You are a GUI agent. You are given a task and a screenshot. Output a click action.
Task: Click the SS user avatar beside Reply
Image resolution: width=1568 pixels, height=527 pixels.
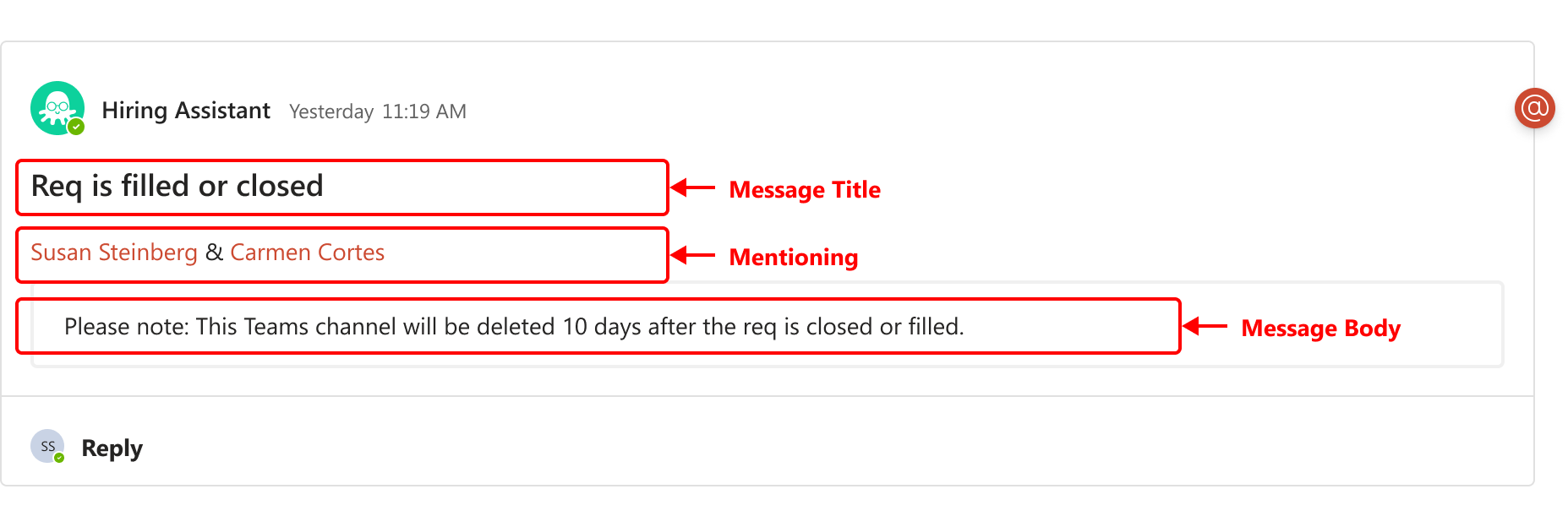tap(47, 446)
